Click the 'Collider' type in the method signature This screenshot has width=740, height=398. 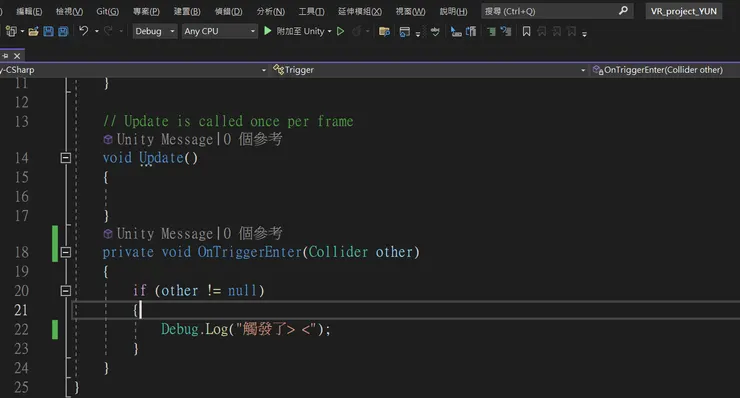point(338,252)
